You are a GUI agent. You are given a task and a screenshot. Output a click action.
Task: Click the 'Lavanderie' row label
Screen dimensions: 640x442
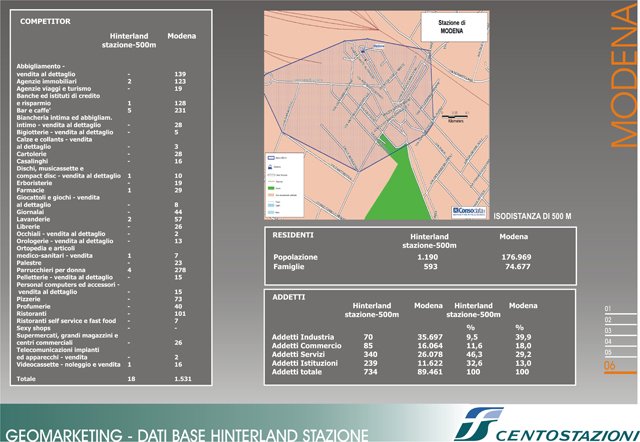coord(33,220)
